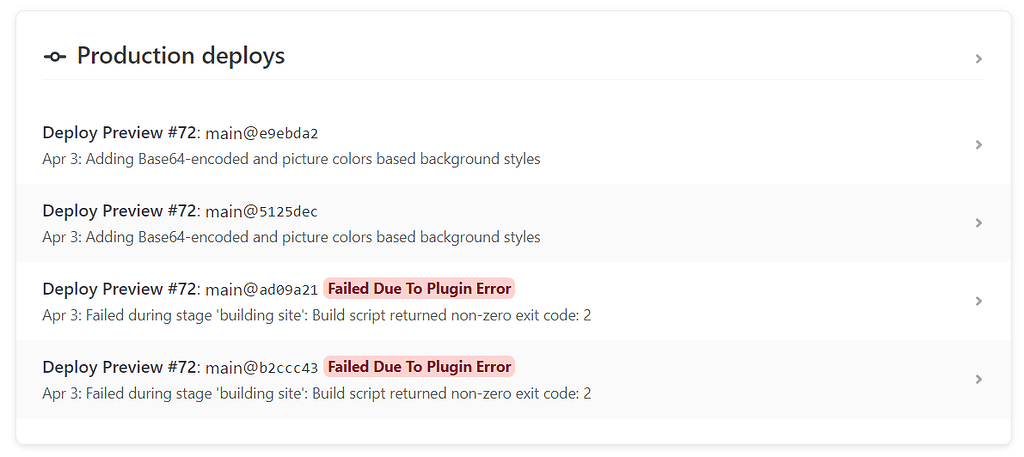Open deploy main@e9ebda2 via its chevron
This screenshot has height=457, width=1024.
978,145
